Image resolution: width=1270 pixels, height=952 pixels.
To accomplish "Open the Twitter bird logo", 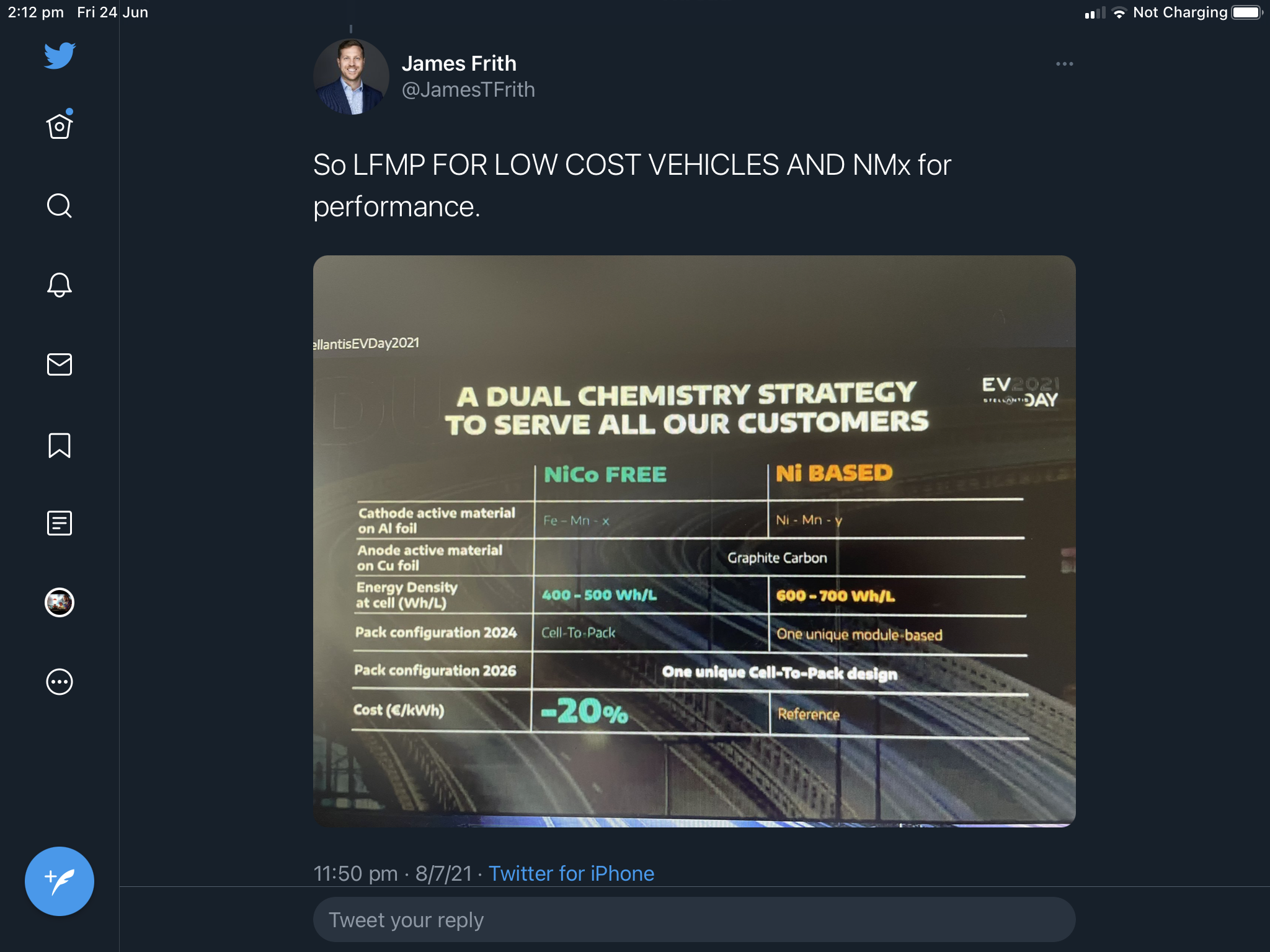I will (x=60, y=56).
